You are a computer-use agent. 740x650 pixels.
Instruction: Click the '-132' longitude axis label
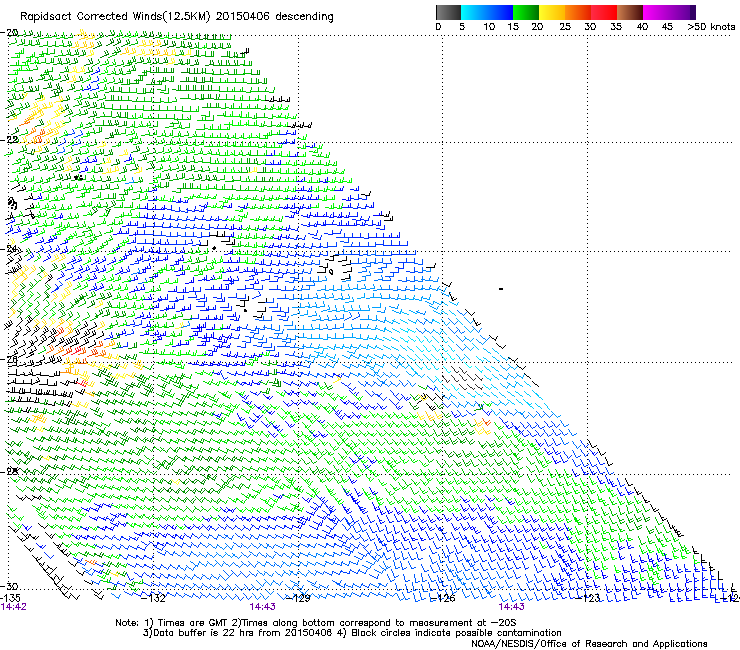(154, 598)
